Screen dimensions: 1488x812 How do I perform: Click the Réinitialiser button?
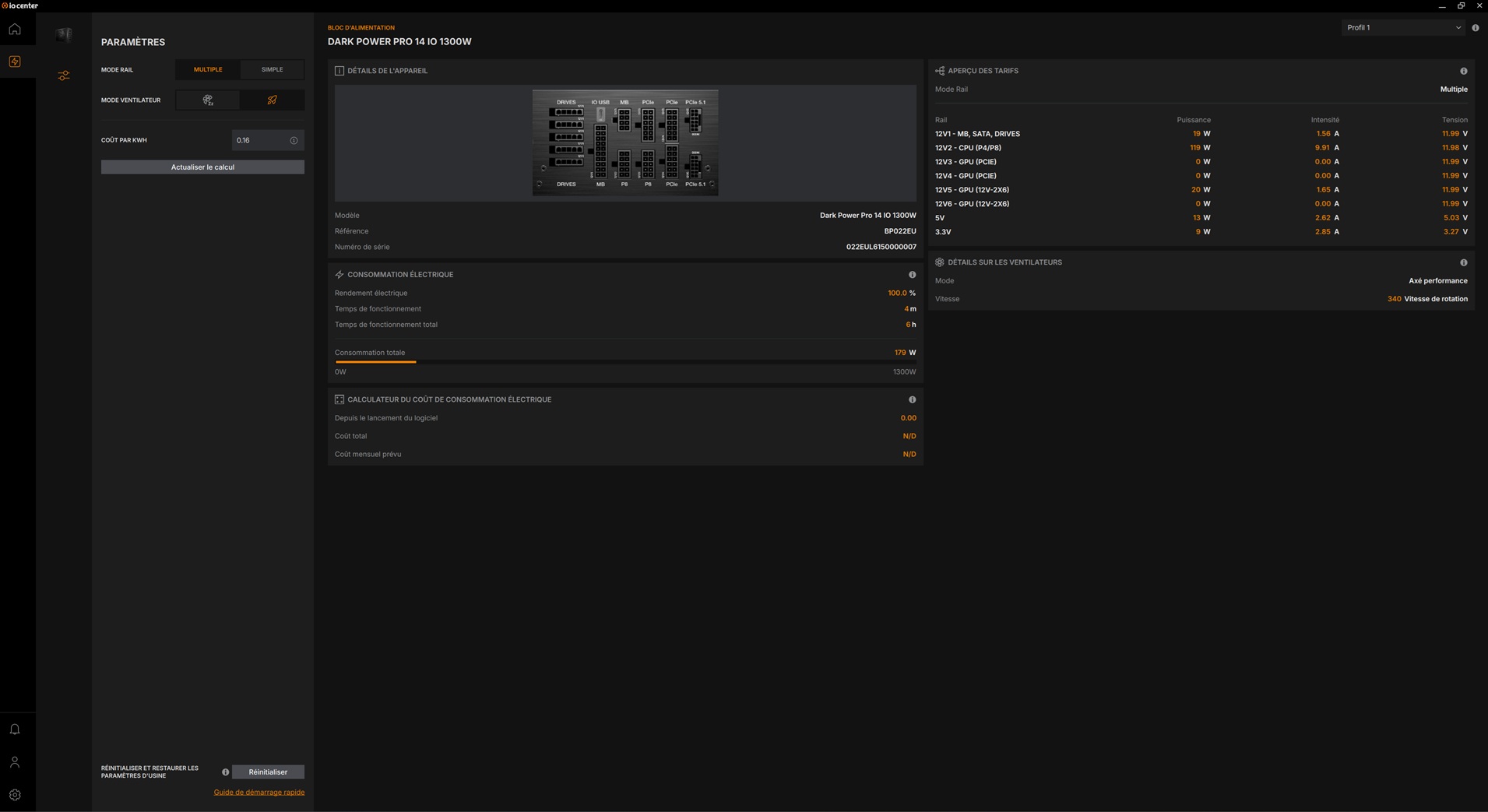(x=268, y=772)
